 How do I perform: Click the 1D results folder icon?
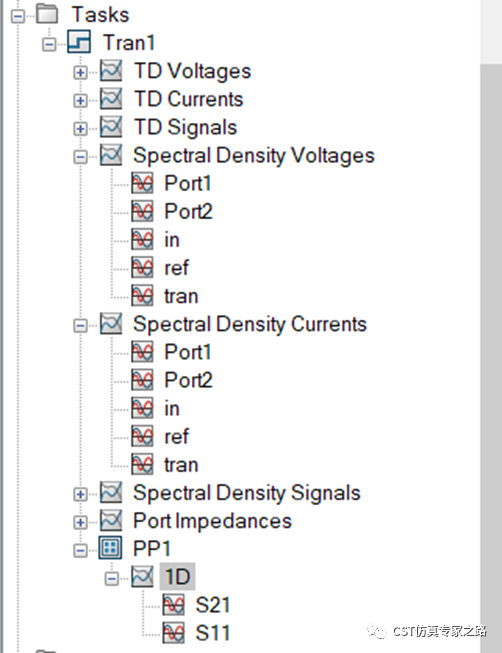tap(142, 576)
